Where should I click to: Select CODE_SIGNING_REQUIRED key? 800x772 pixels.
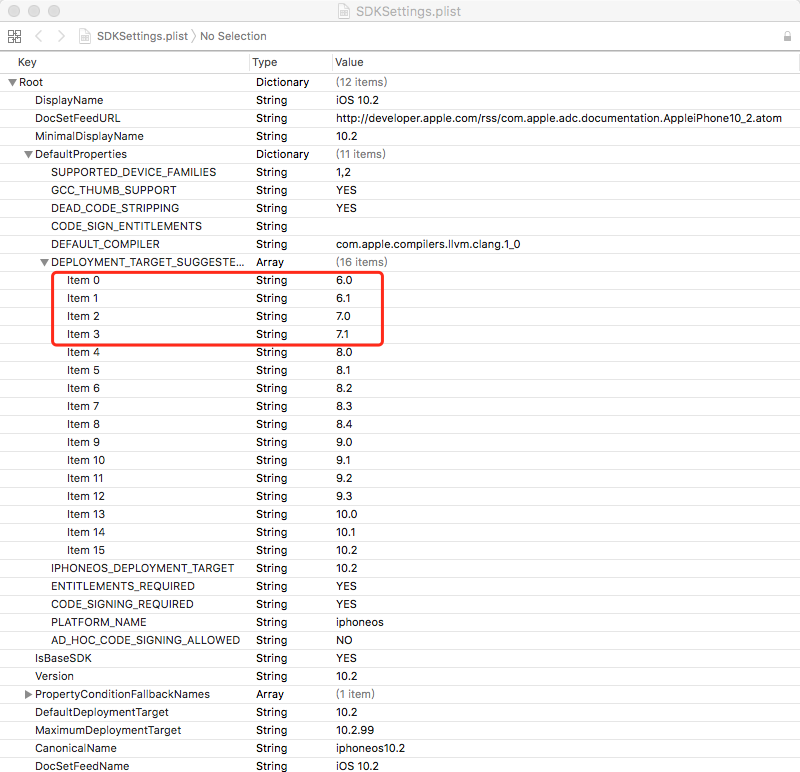pyautogui.click(x=122, y=604)
